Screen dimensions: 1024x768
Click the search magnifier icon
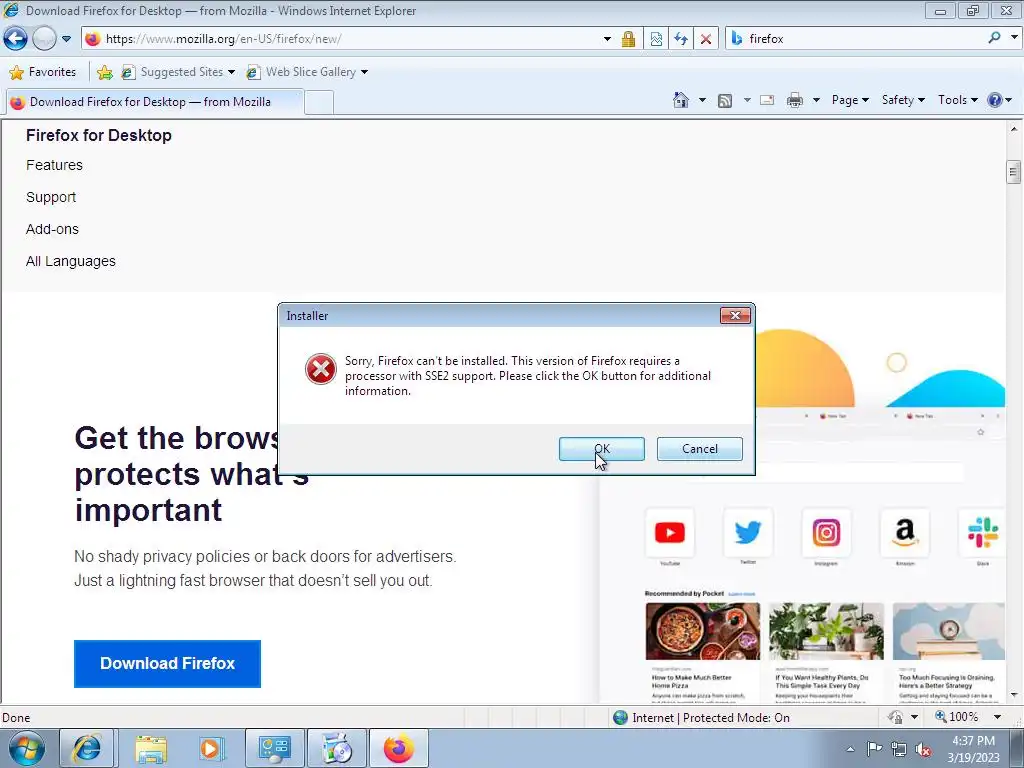pyautogui.click(x=994, y=38)
